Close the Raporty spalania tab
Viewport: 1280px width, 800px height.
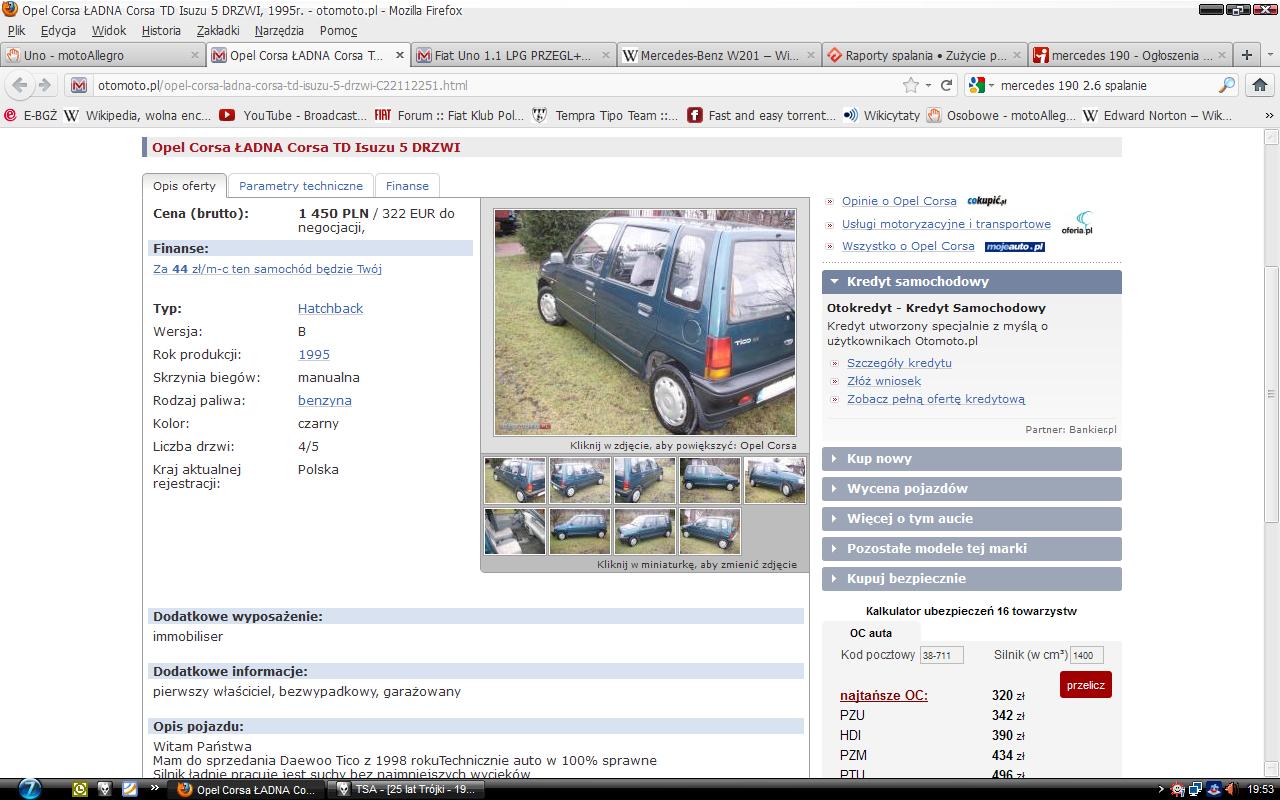(1017, 55)
